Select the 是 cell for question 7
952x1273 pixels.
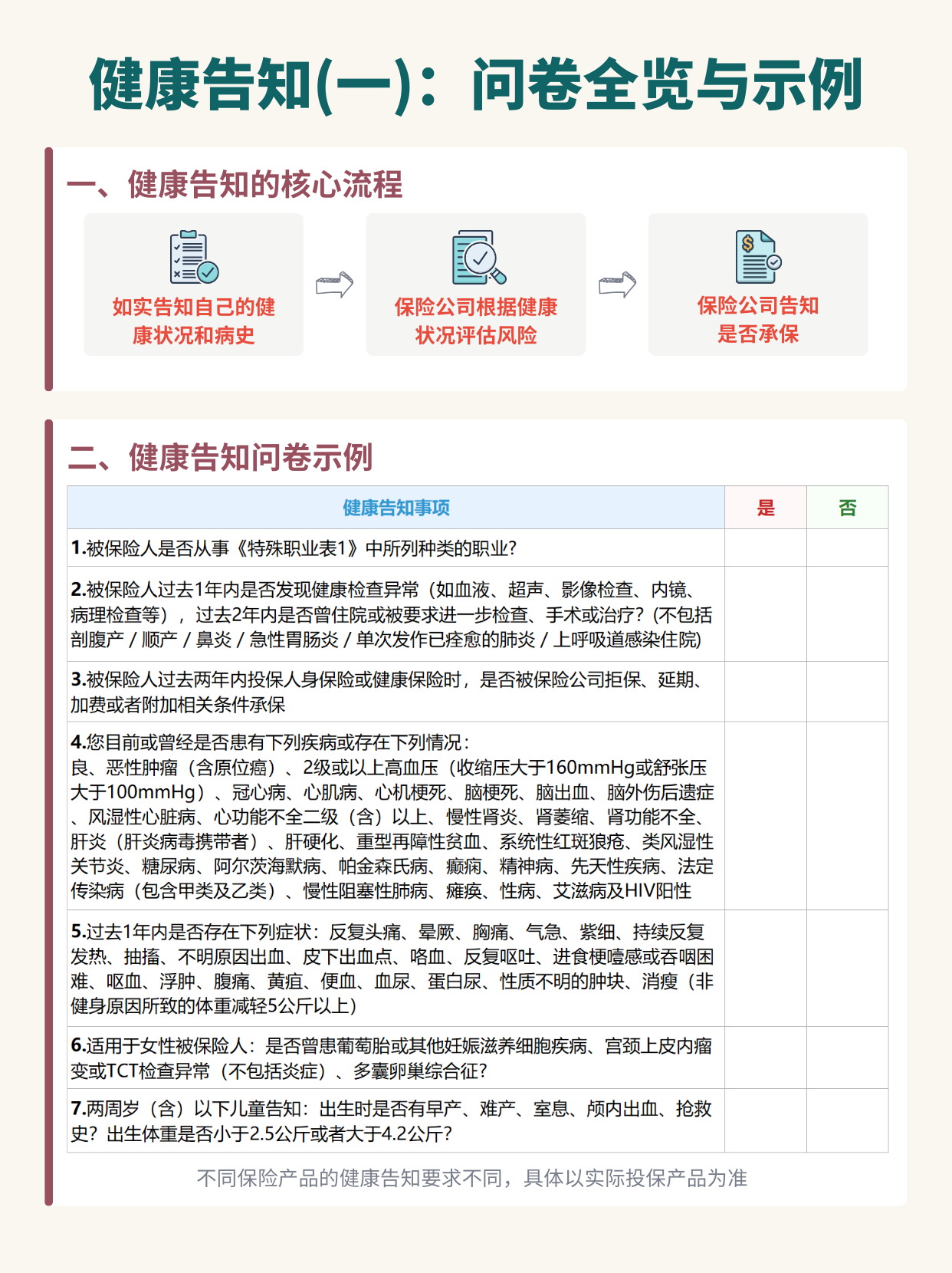point(765,1120)
